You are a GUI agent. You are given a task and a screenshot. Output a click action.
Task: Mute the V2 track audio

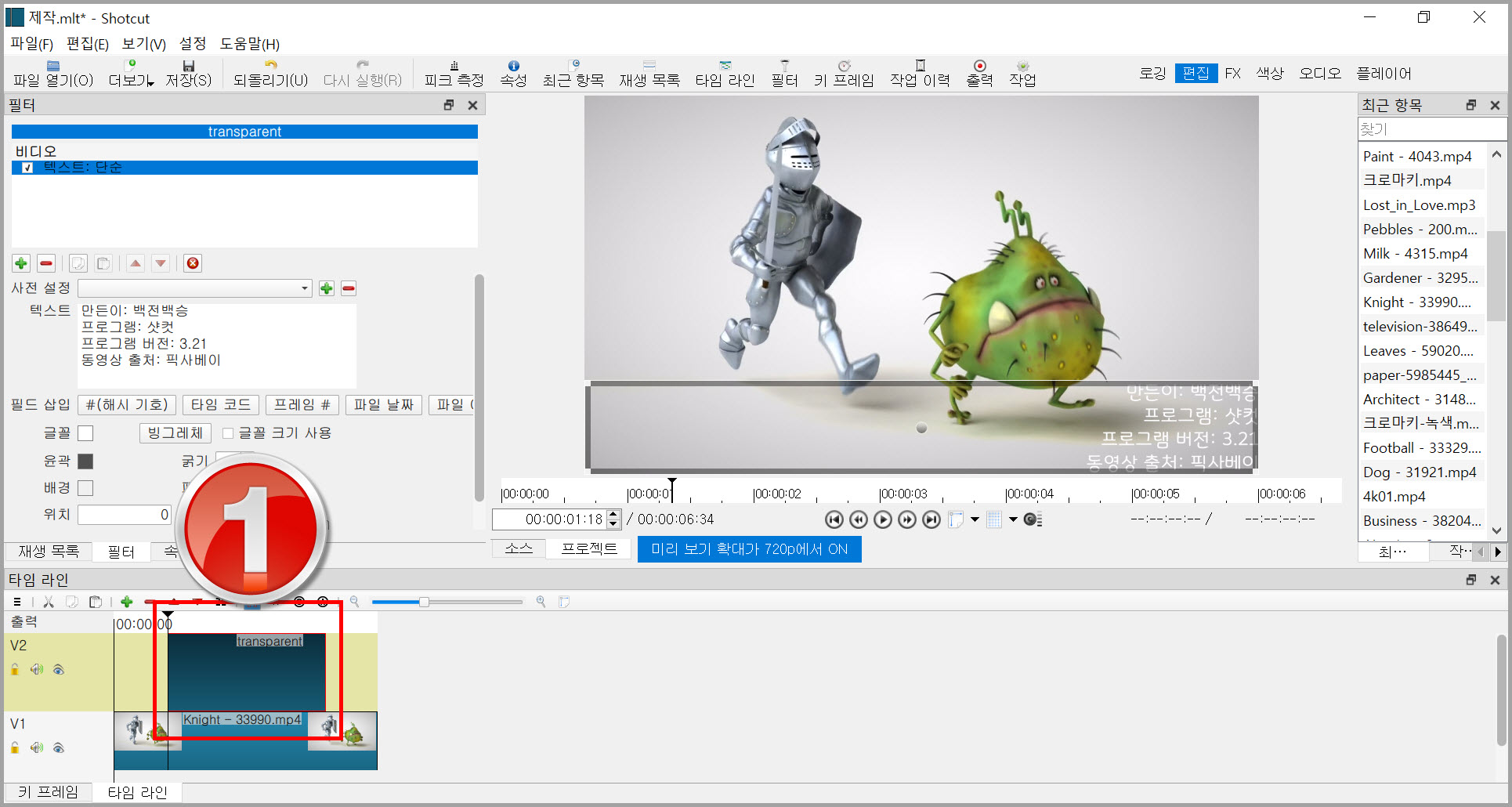pos(37,669)
